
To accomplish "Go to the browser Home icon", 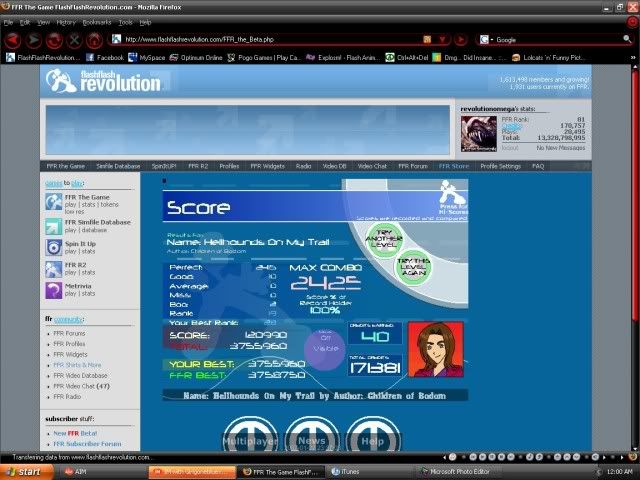I will [94, 40].
